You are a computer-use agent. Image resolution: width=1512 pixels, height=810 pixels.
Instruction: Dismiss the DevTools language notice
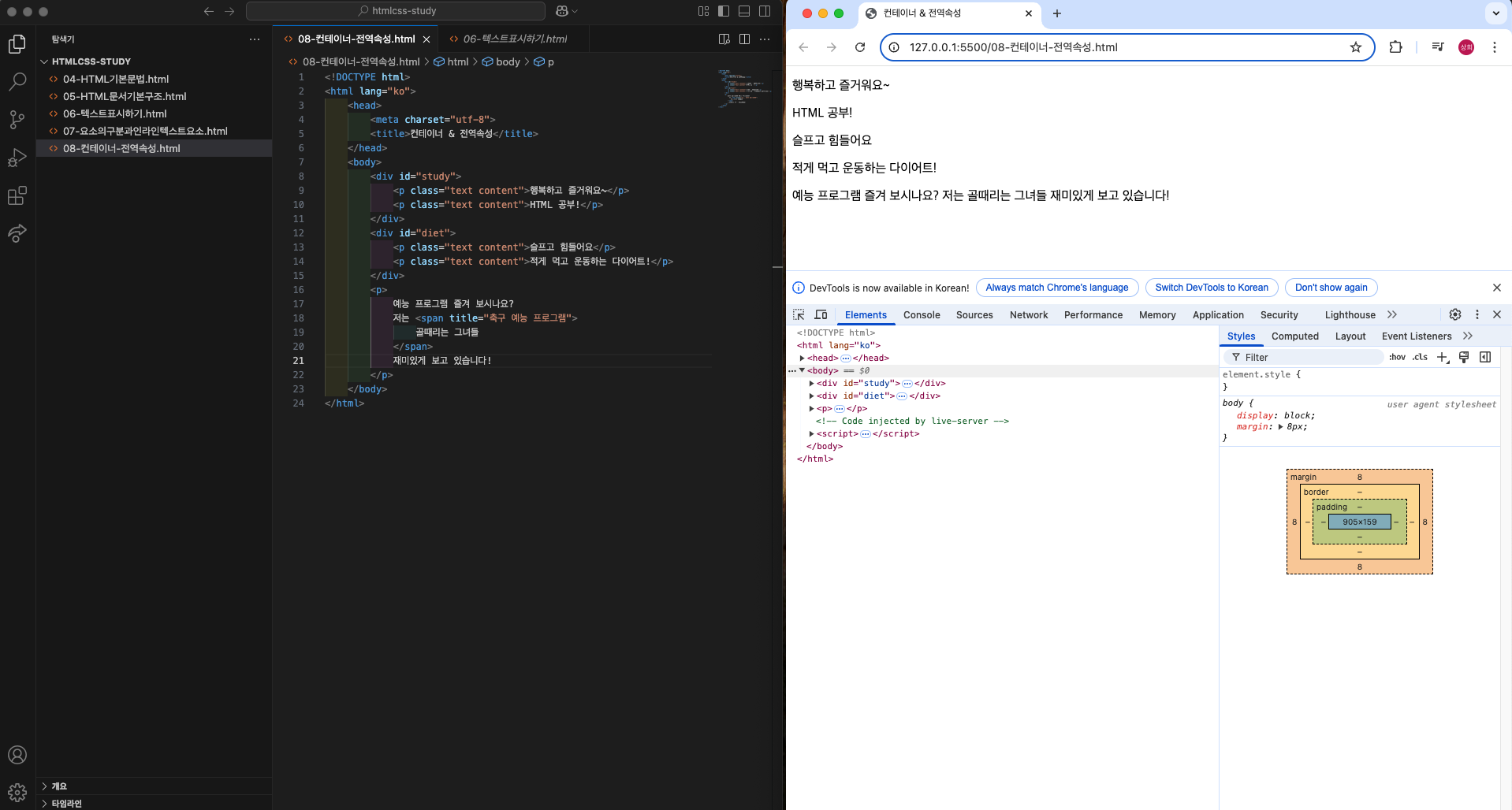[x=1497, y=288]
